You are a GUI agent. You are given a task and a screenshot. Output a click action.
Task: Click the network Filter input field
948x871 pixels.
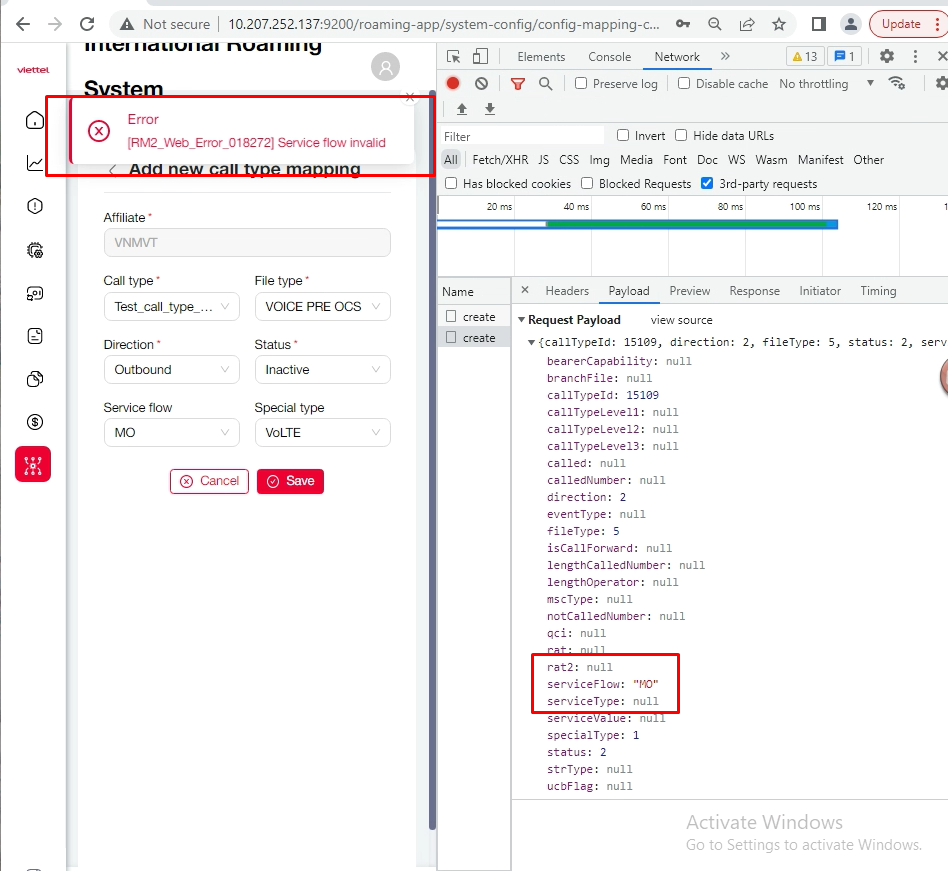click(523, 136)
